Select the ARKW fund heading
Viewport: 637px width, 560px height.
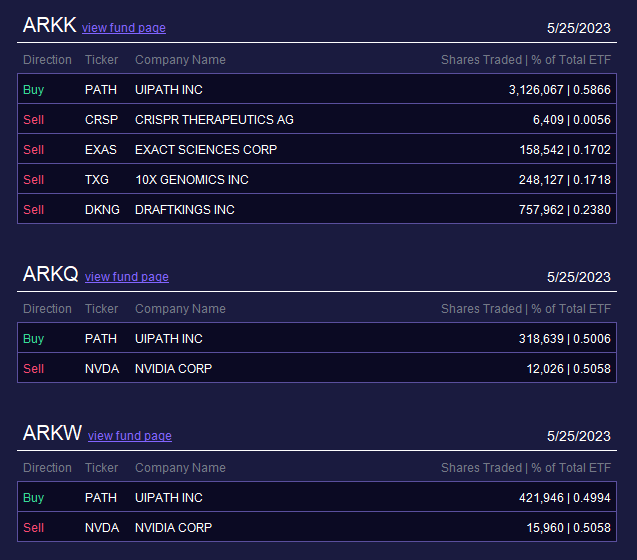coord(52,433)
